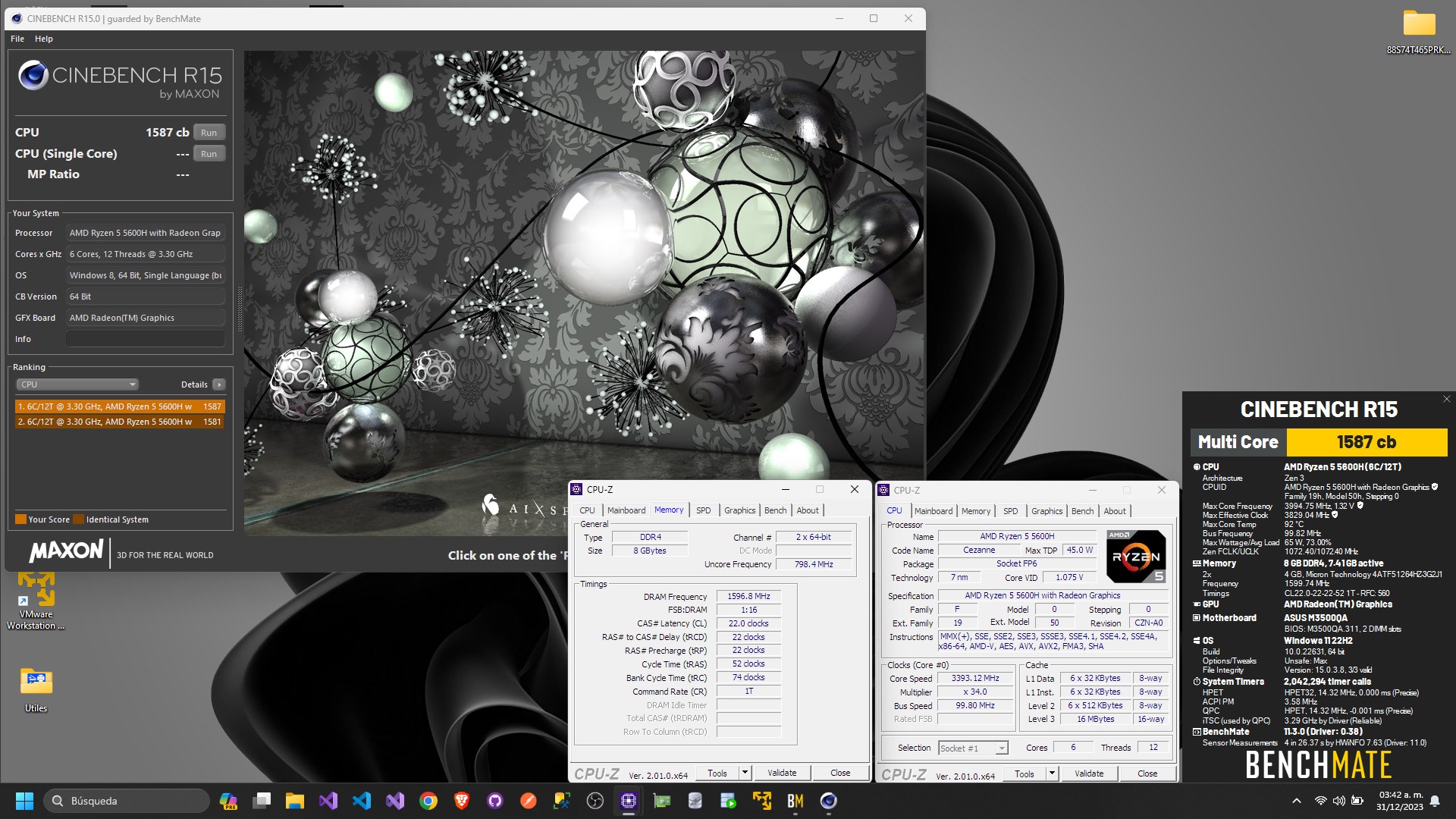This screenshot has width=1456, height=819.
Task: Switch to CPU tab in Memory CPU-Z window
Action: coord(587,510)
